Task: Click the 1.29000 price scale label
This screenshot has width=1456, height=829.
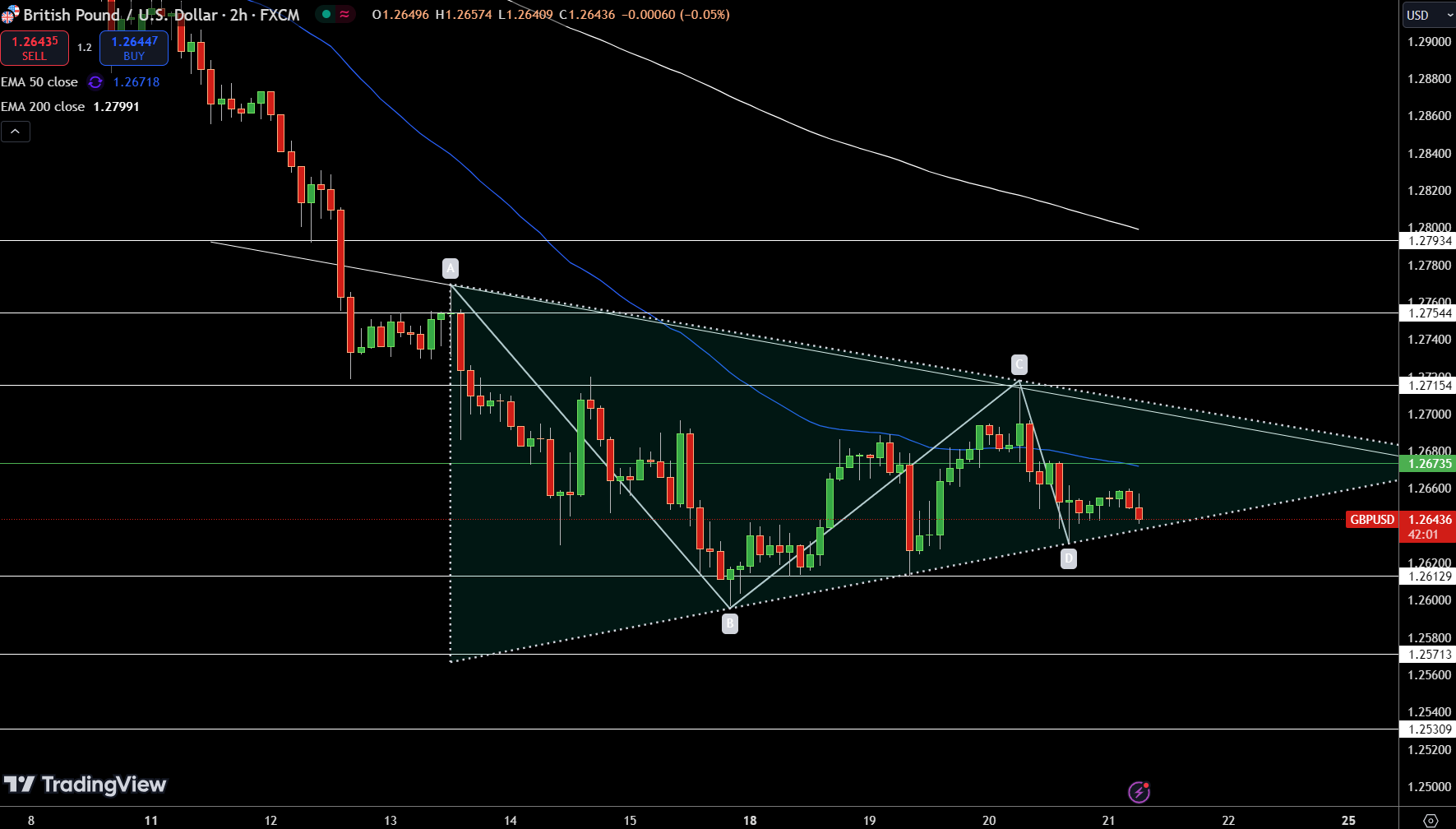Action: coord(1430,42)
